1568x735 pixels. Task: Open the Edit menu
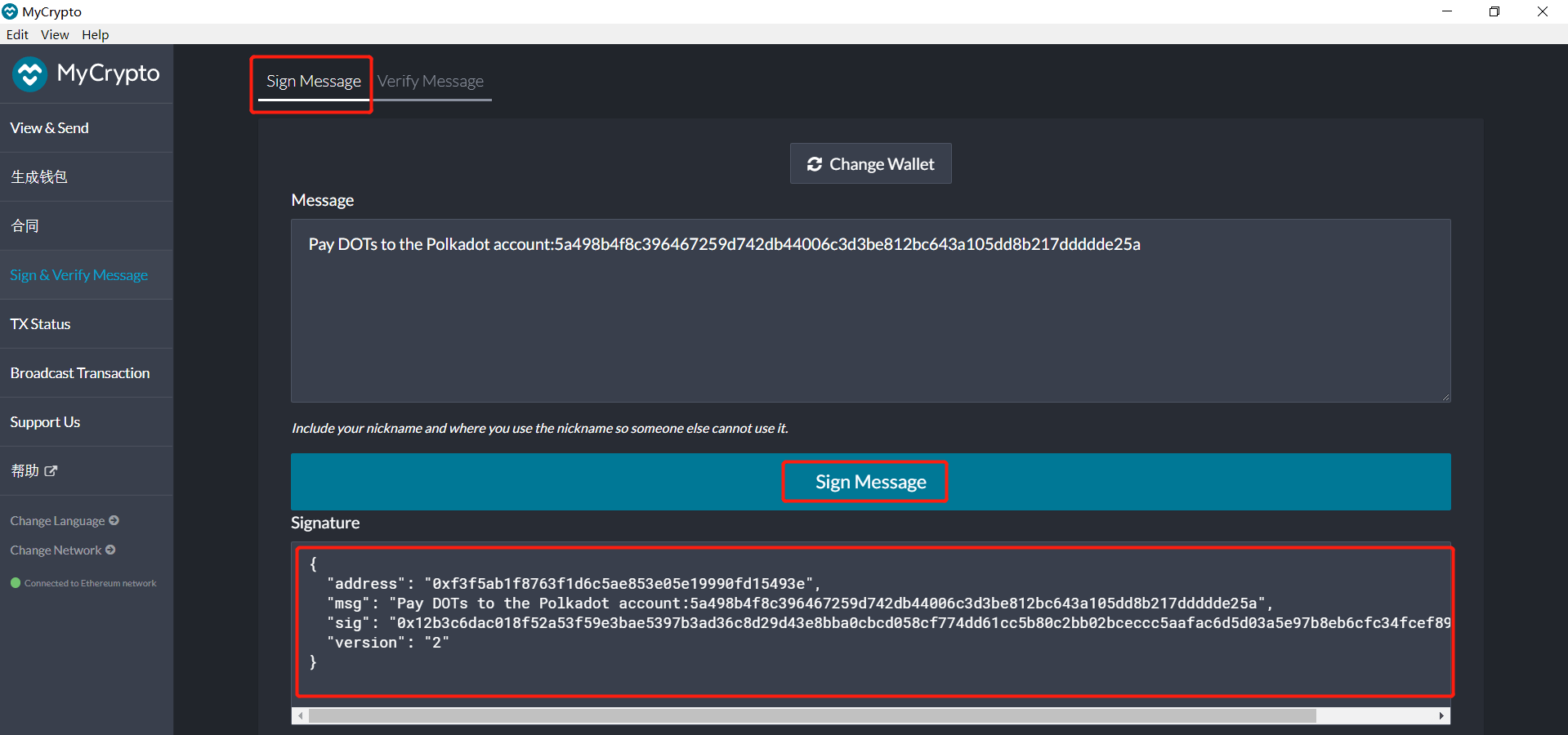[x=17, y=34]
